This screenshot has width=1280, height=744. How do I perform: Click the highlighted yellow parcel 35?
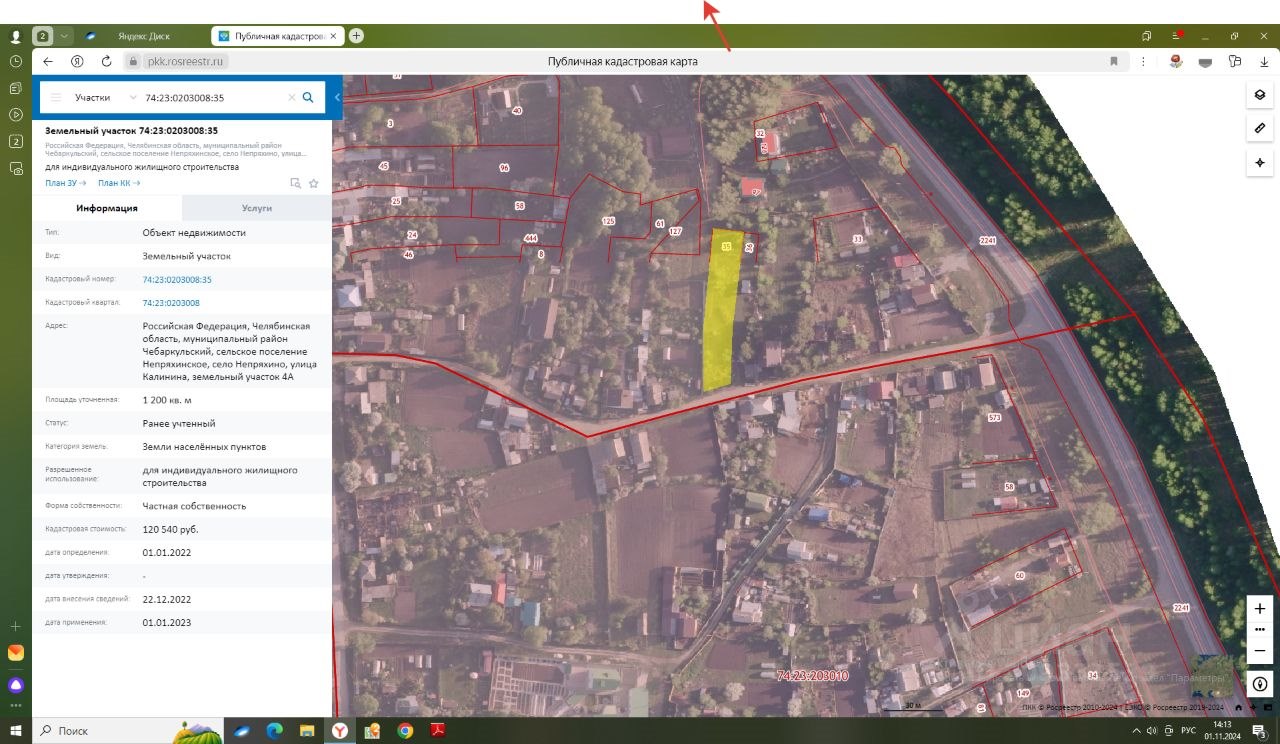click(722, 310)
